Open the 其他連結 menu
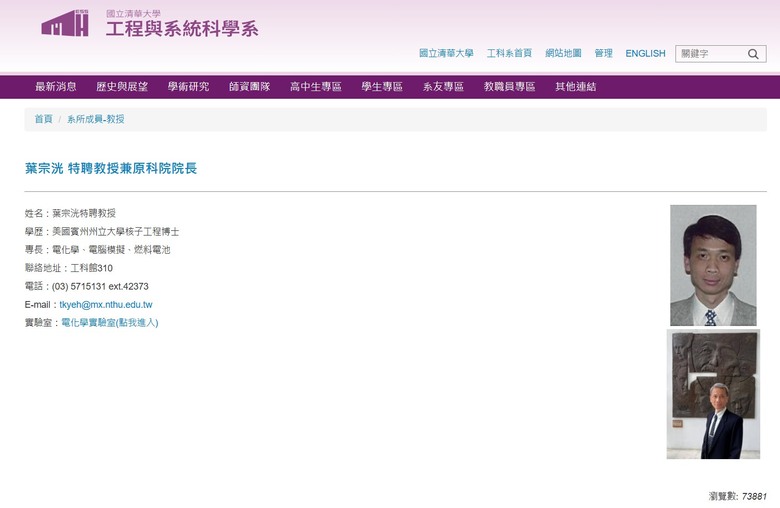Viewport: 780px width, 508px height. click(x=576, y=87)
